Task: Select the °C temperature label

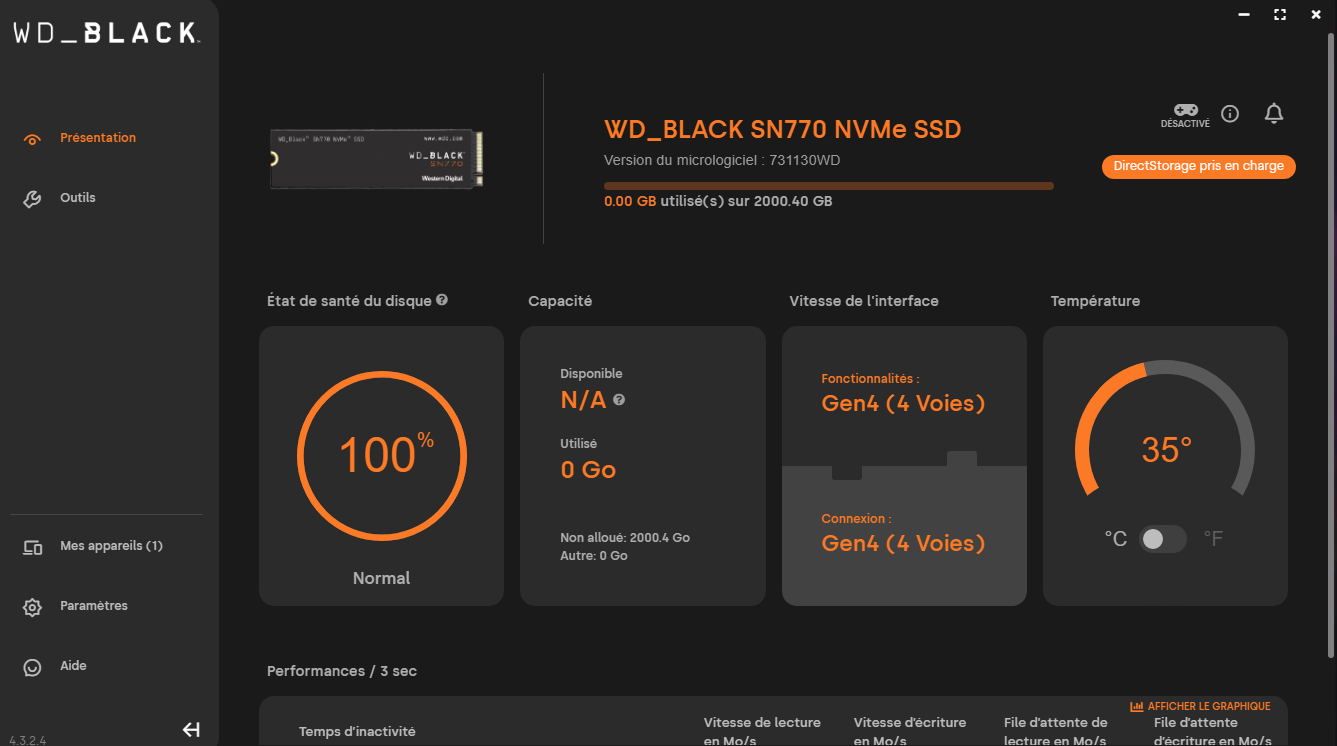Action: pyautogui.click(x=1115, y=539)
